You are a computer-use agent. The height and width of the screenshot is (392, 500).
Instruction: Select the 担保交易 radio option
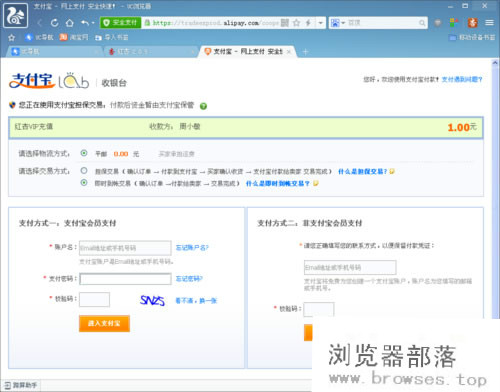click(84, 171)
